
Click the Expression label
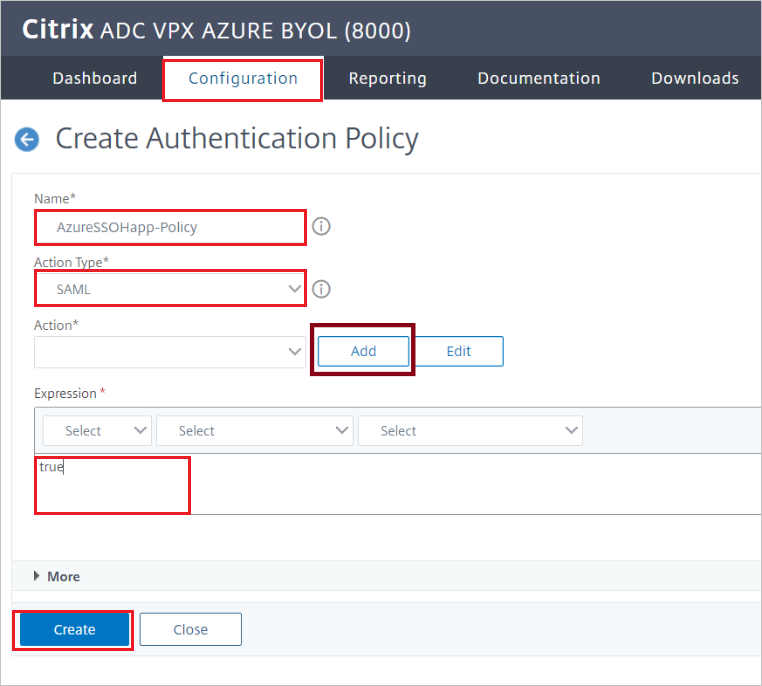click(x=65, y=394)
